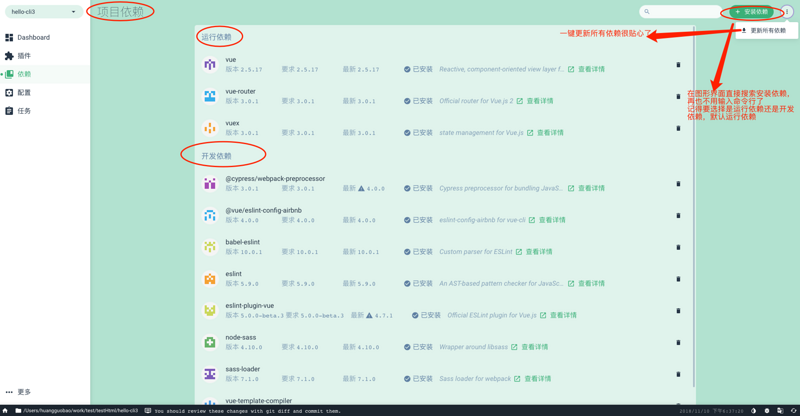Screen dimensions: 800x416
Task: Click the 运行依赖 section heading
Action: click(x=216, y=37)
